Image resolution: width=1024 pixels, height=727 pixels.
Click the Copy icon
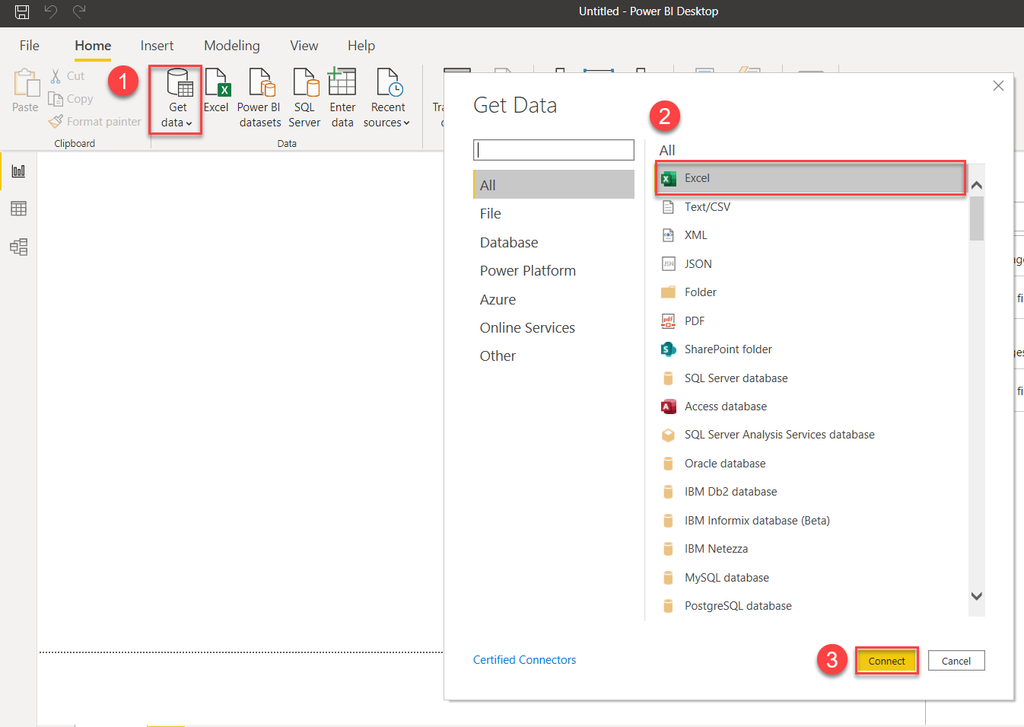pyautogui.click(x=70, y=98)
